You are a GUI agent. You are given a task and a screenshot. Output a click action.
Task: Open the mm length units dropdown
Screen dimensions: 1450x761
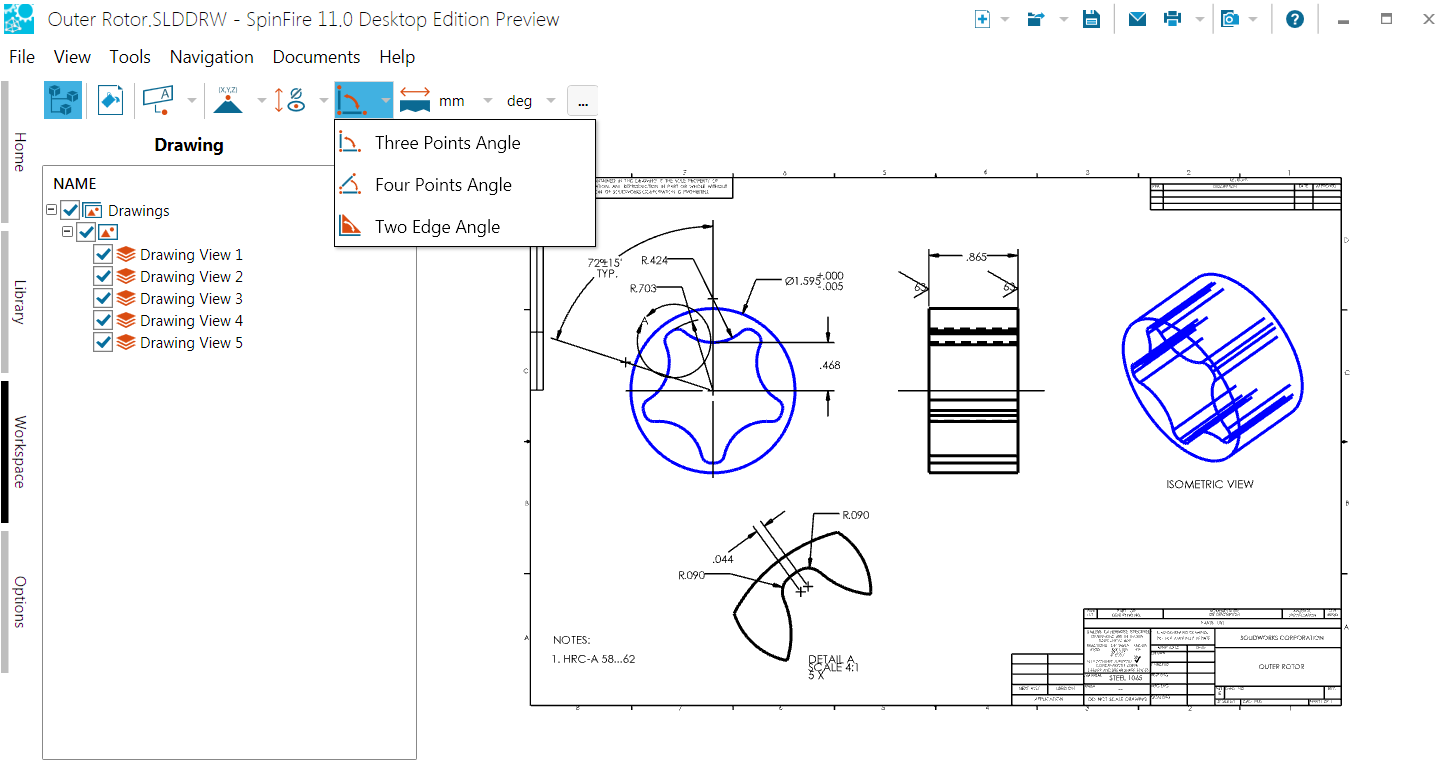pyautogui.click(x=487, y=100)
